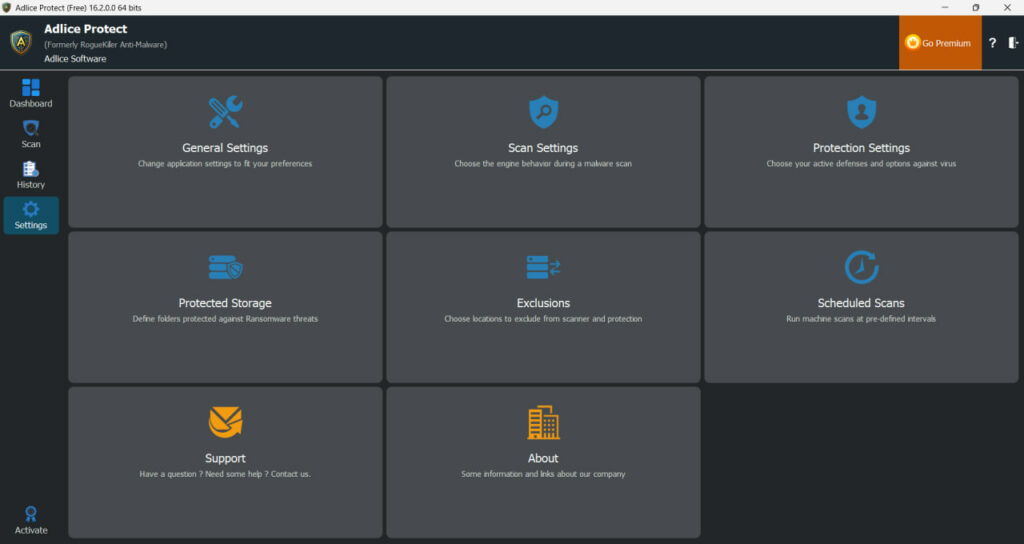Click 'Define folders protected against Ransomware threats'

click(225, 319)
